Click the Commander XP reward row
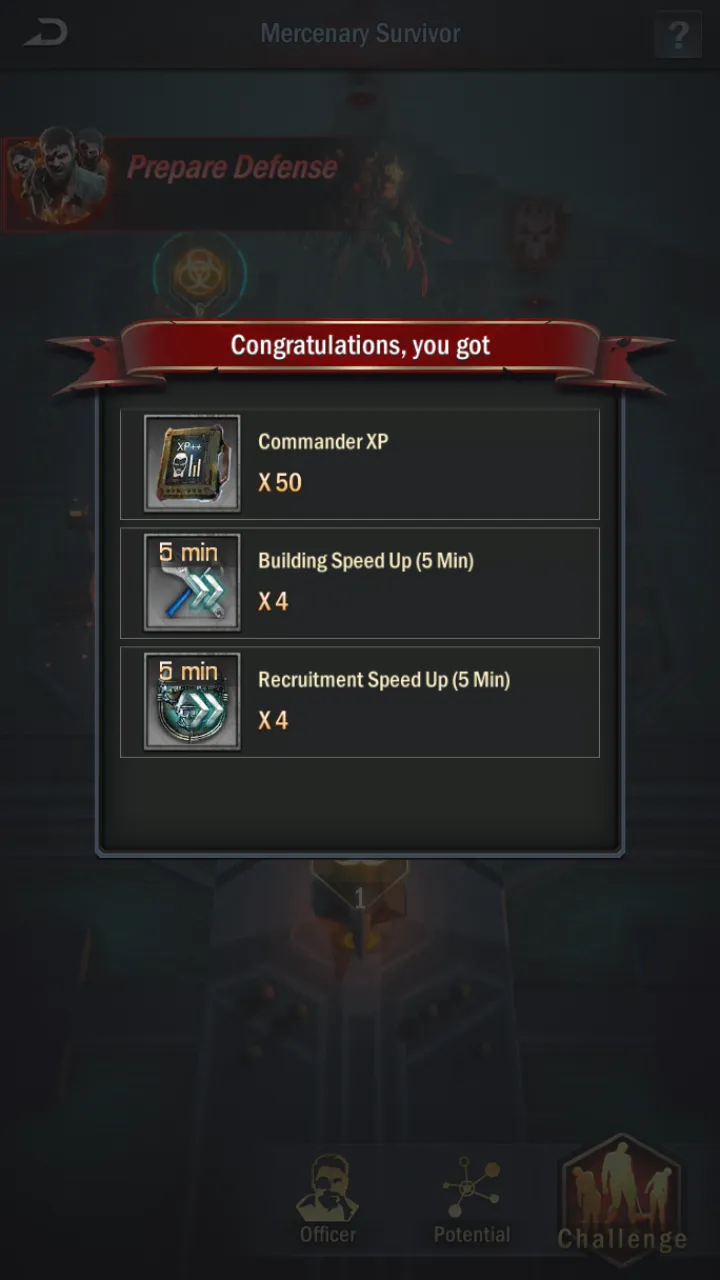Screen dimensions: 720x1280 tap(360, 464)
